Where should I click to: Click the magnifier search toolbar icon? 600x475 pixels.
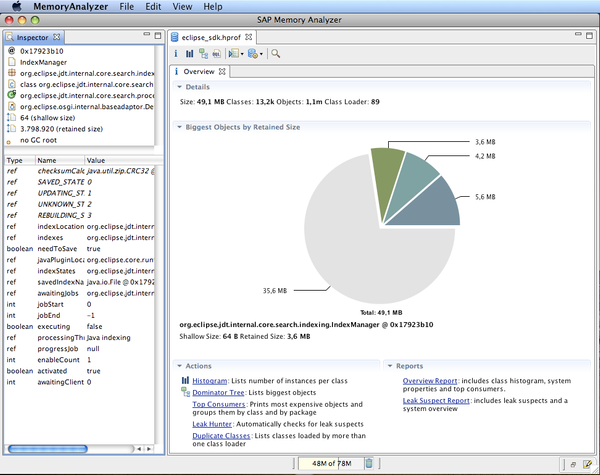tap(275, 53)
